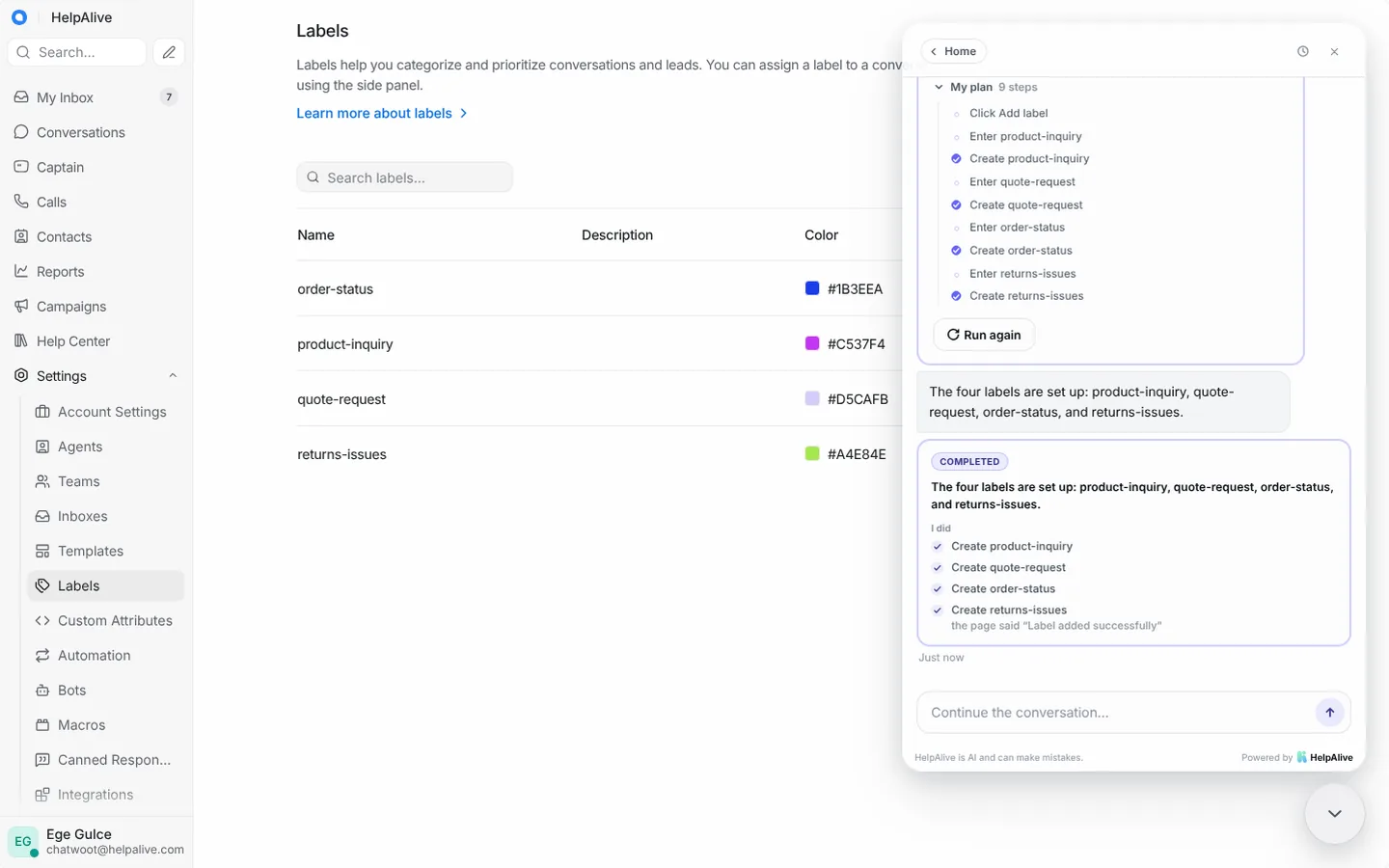Click the returns-issues green color swatch
This screenshot has width=1389, height=868.
[812, 453]
